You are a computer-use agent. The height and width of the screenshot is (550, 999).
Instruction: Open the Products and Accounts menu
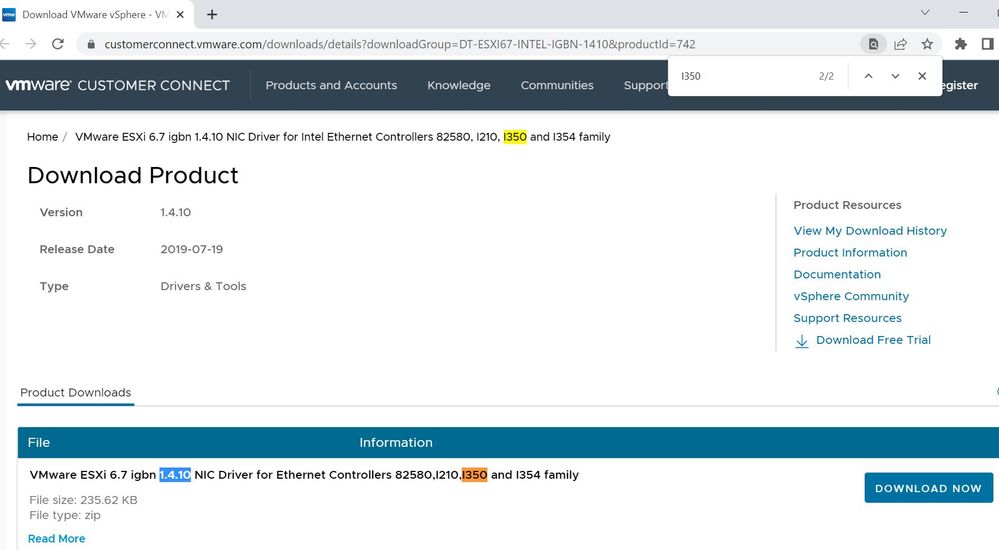331,85
